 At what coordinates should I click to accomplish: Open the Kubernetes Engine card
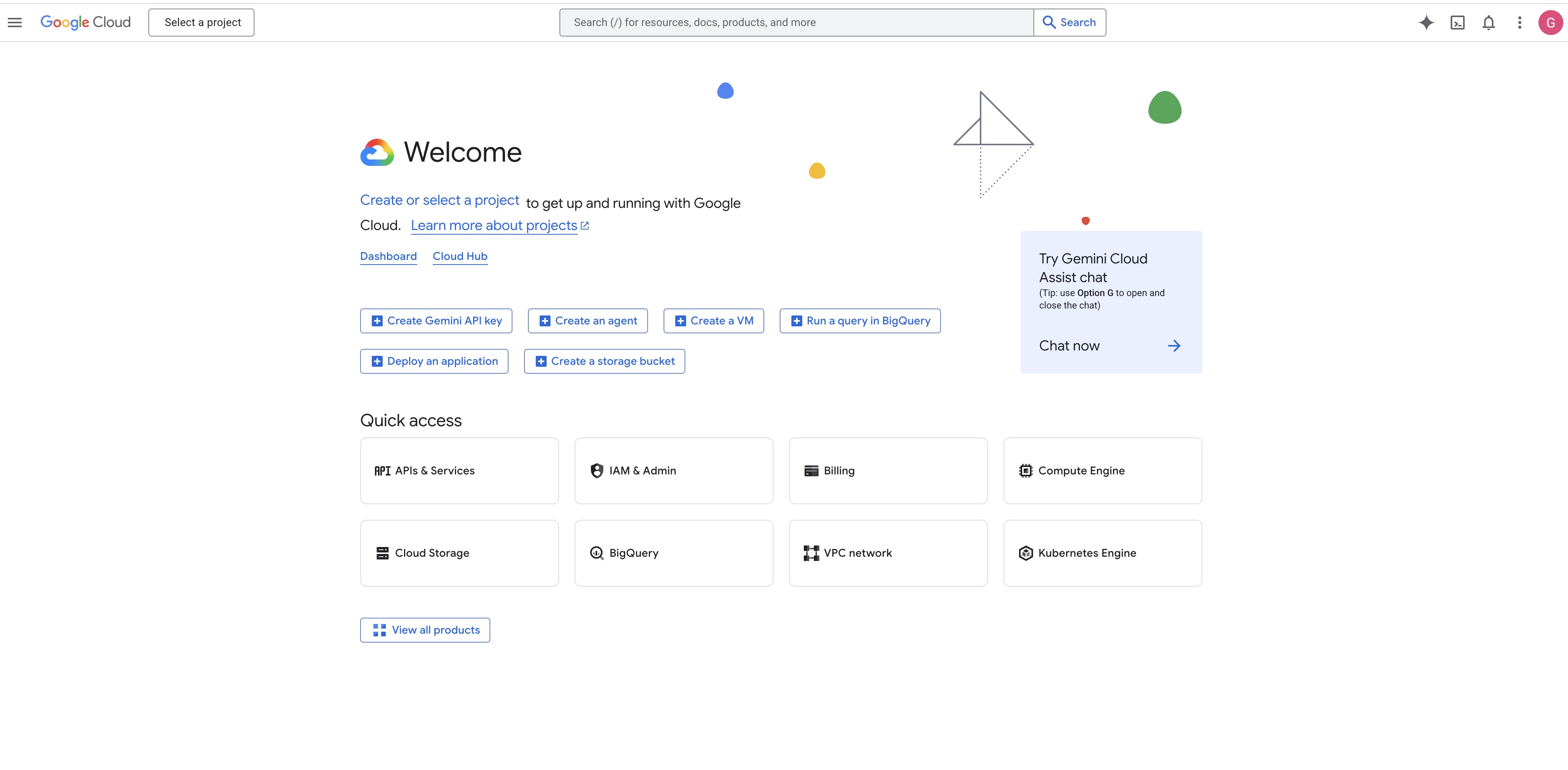1102,553
